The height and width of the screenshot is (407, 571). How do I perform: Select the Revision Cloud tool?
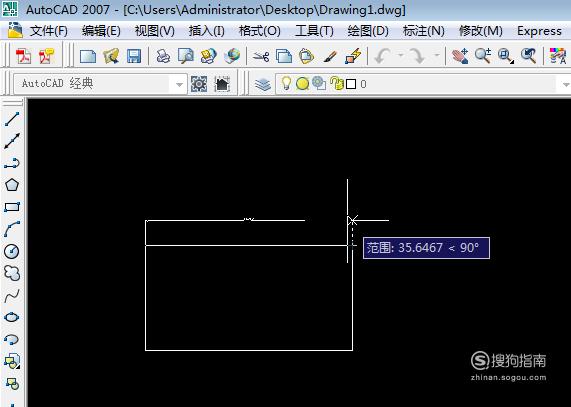(12, 273)
